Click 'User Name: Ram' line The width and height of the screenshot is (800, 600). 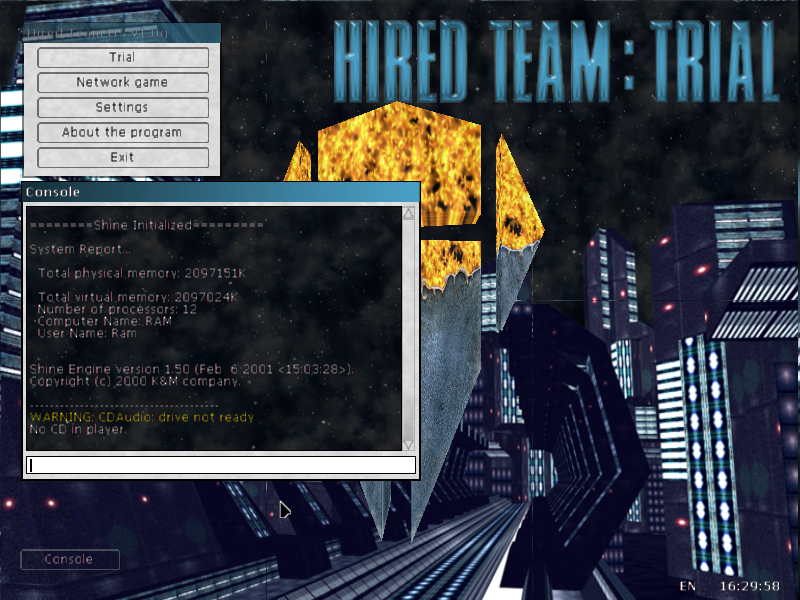pos(87,333)
